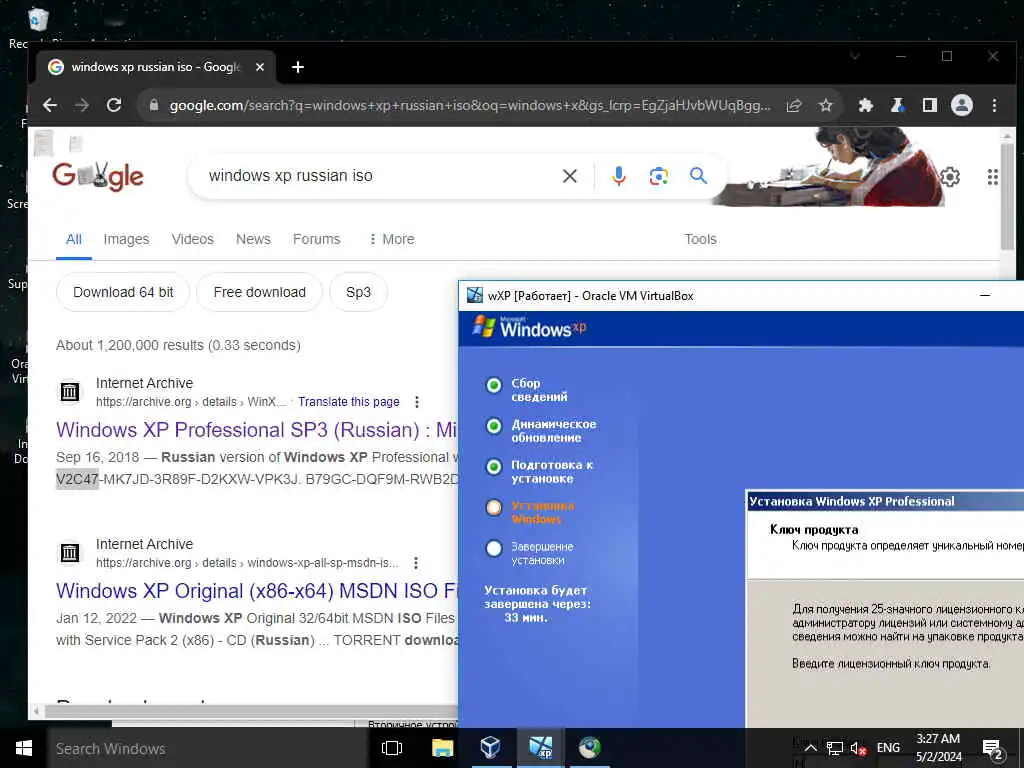Minimize the VirtualBox wXP window
This screenshot has width=1024, height=768.
tap(985, 296)
